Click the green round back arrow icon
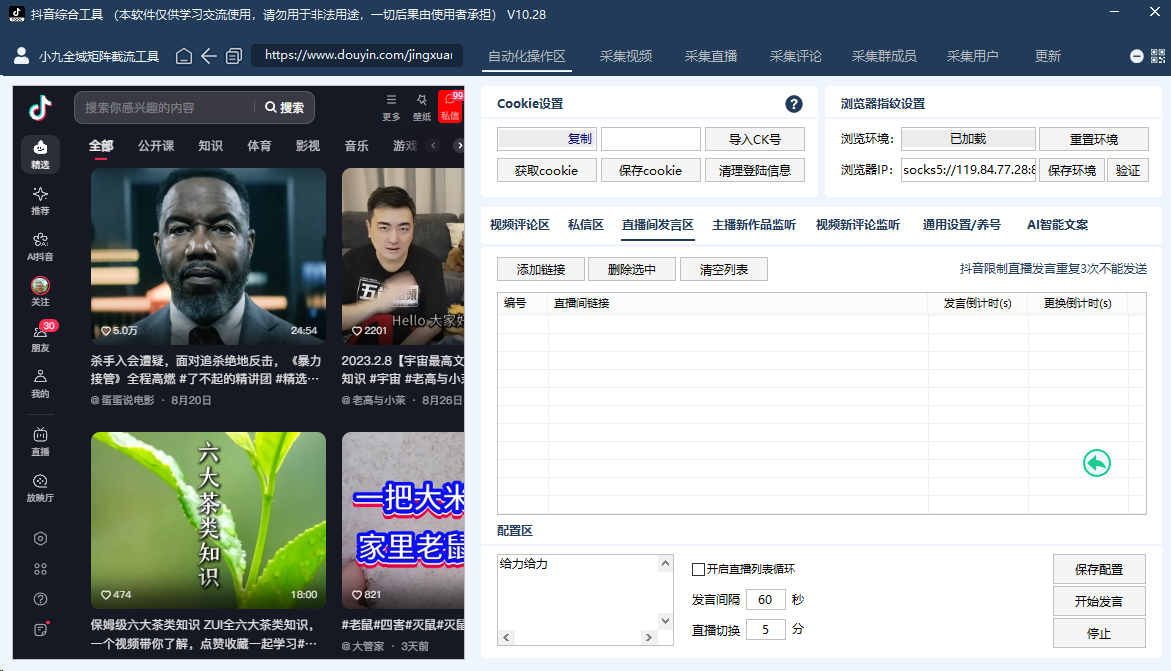The width and height of the screenshot is (1171, 671). (x=1097, y=463)
